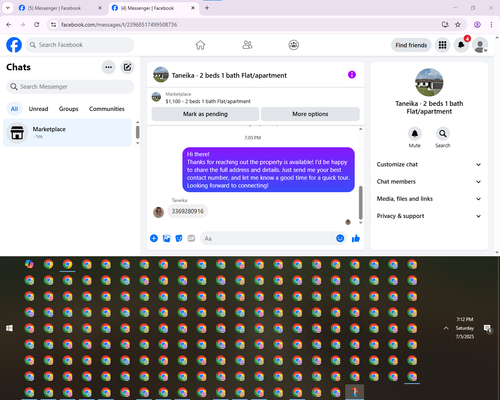500x400 pixels.
Task: Open the install app icon in address bar
Action: [x=445, y=25]
